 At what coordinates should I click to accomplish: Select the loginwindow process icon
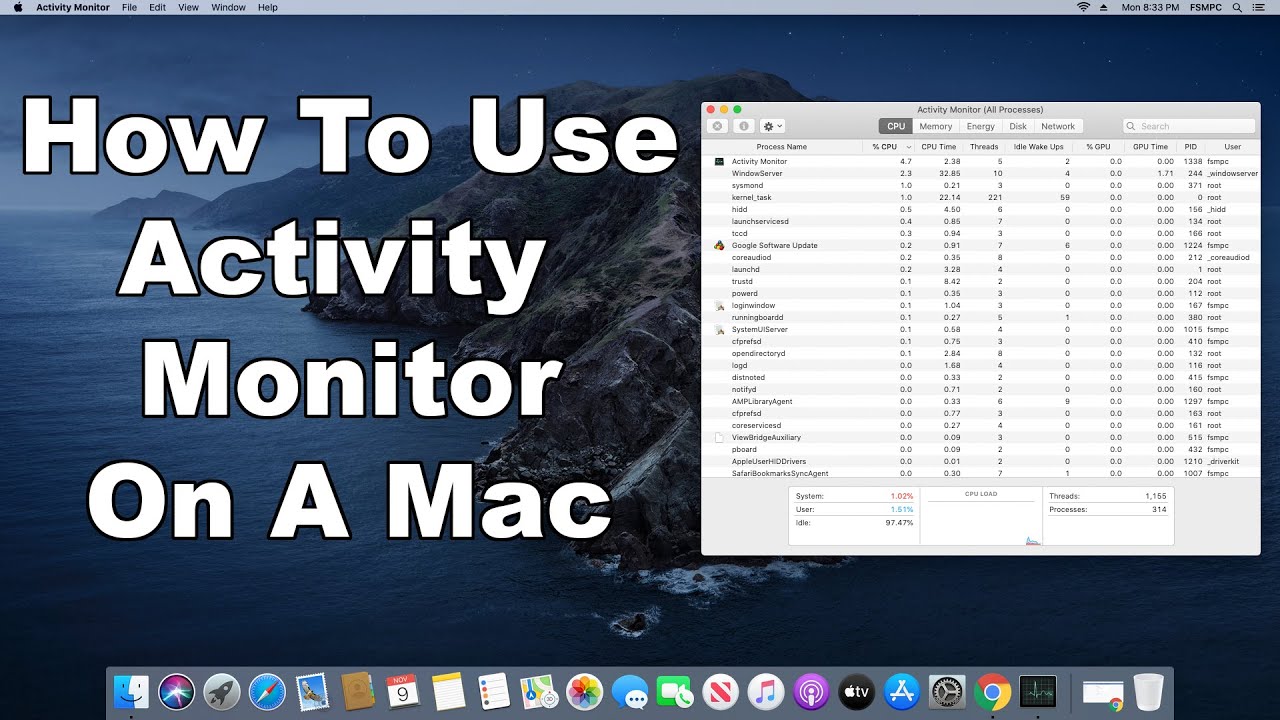point(718,305)
